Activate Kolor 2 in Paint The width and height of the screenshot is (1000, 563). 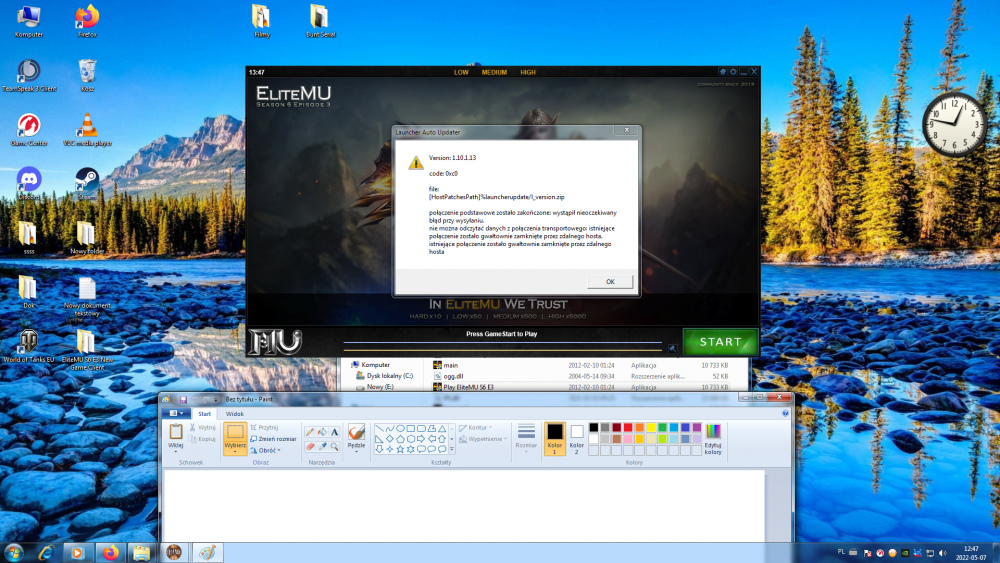coord(577,438)
